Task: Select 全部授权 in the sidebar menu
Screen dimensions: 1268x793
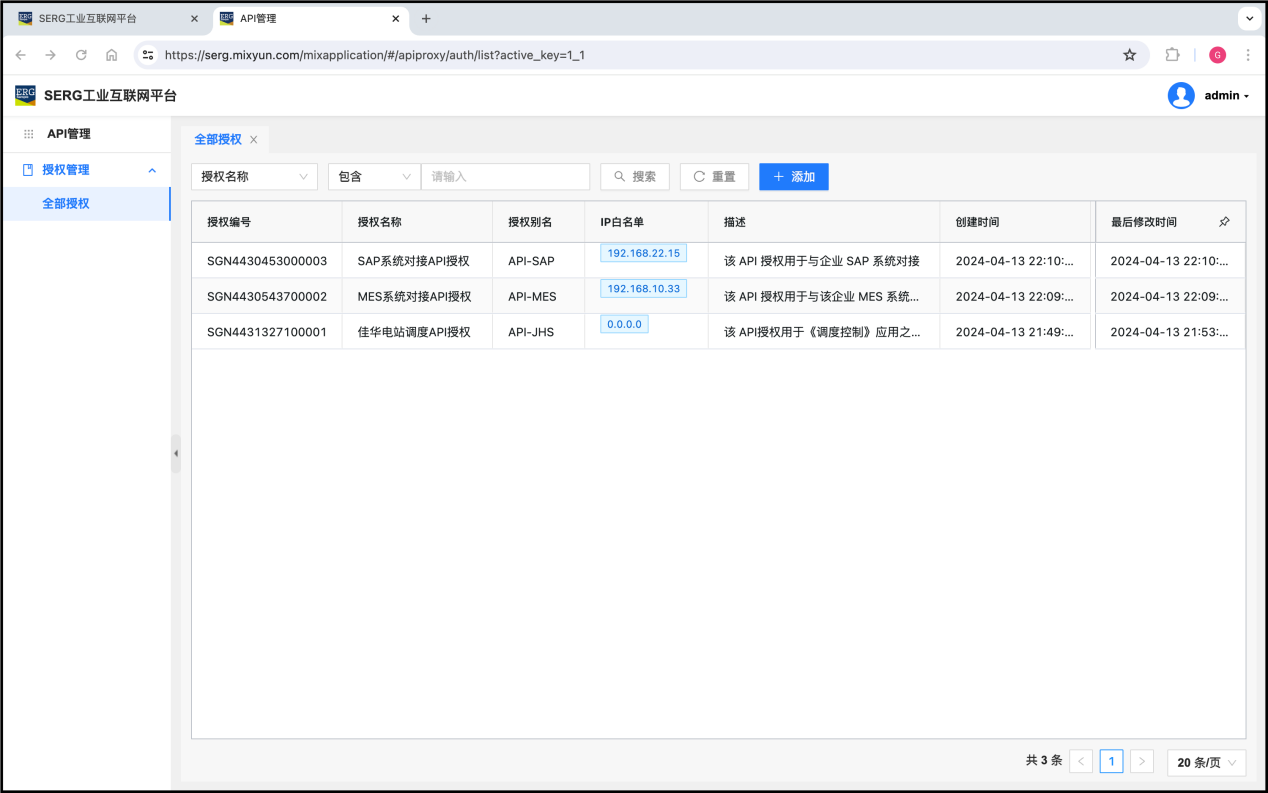Action: point(66,203)
